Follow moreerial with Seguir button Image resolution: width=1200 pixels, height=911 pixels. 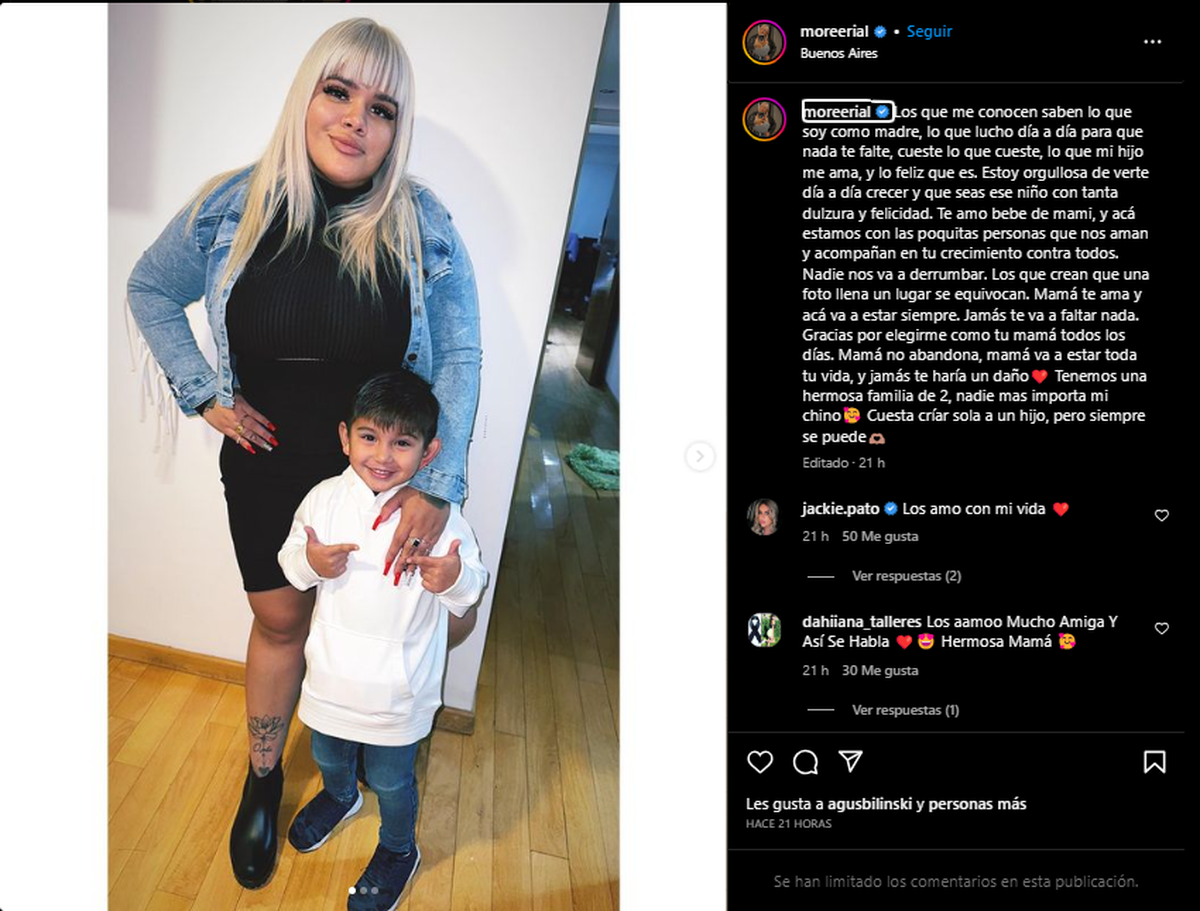[929, 31]
